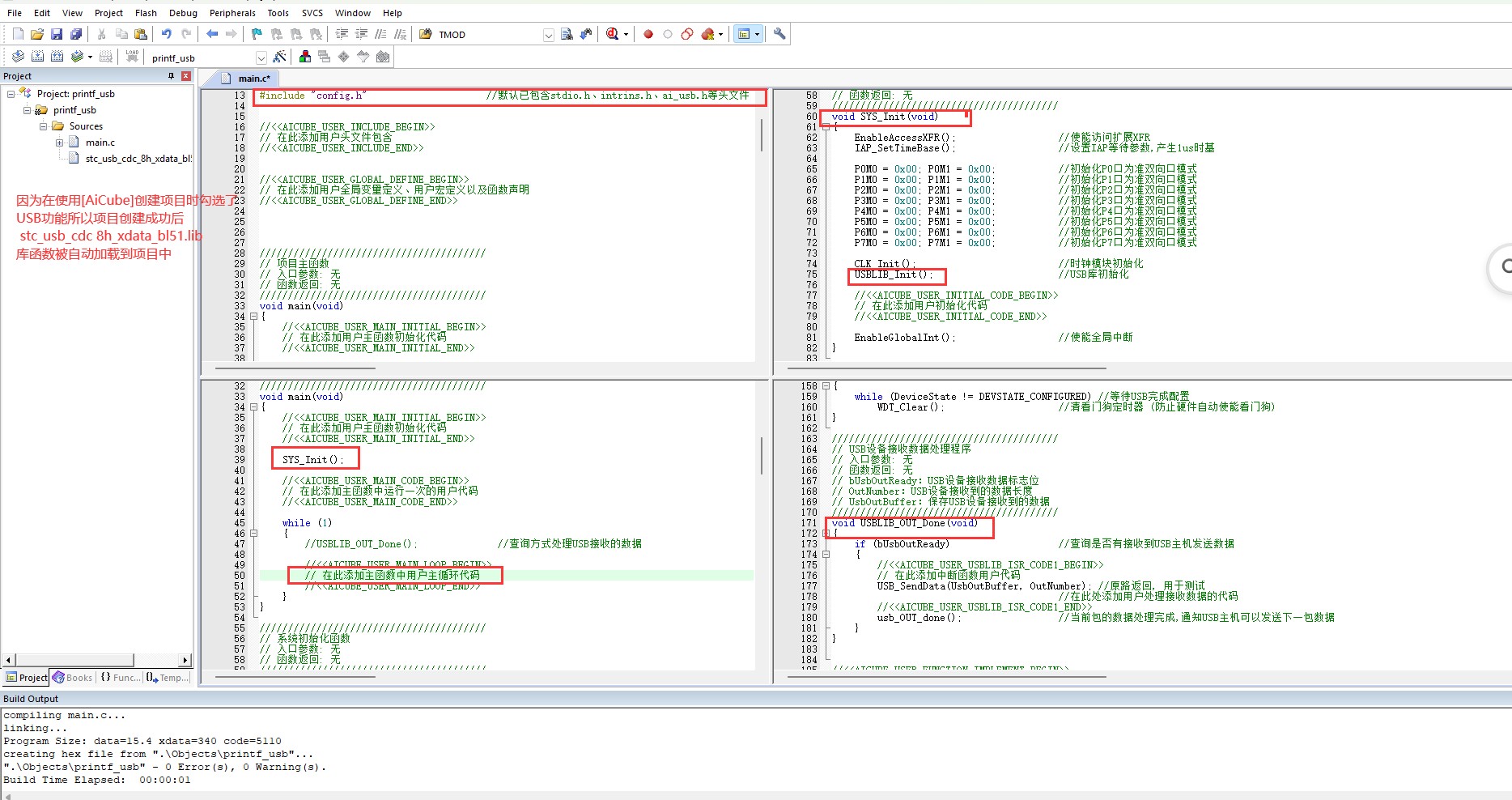Screen dimensions: 1512x800
Task: Expand the main.c file node
Action: click(59, 143)
